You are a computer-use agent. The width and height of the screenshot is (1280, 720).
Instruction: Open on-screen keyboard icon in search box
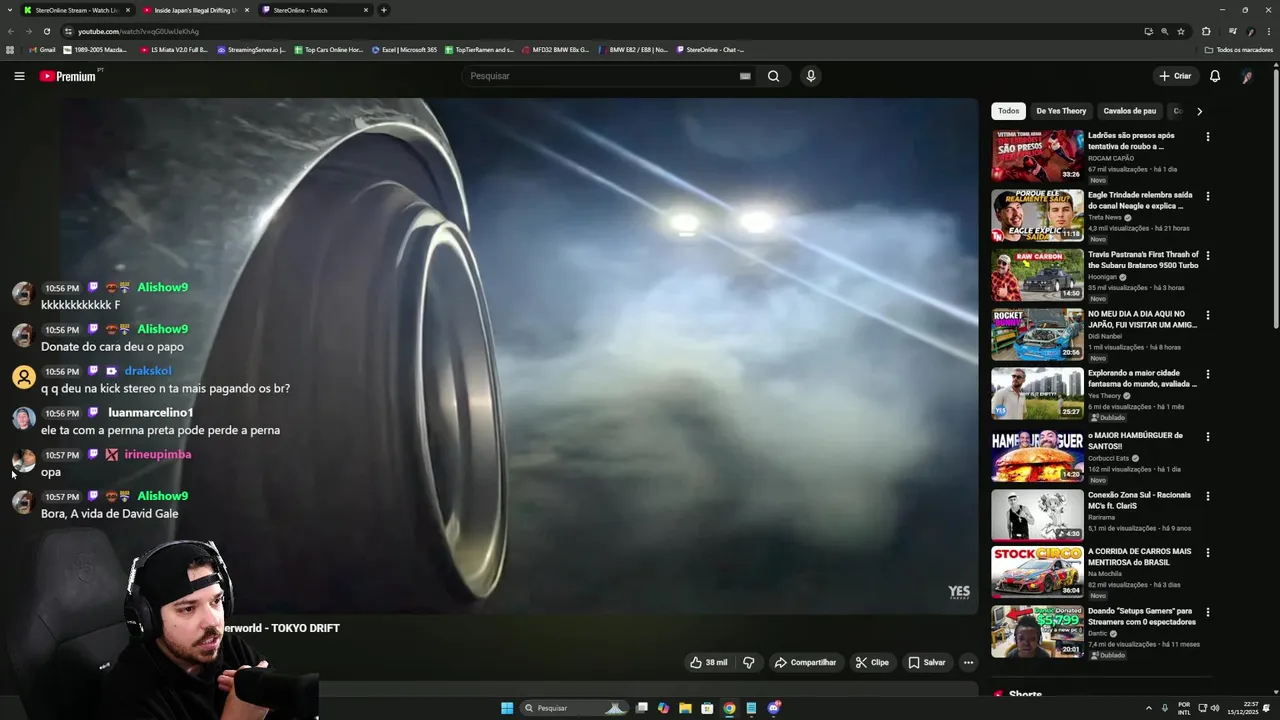tap(745, 76)
